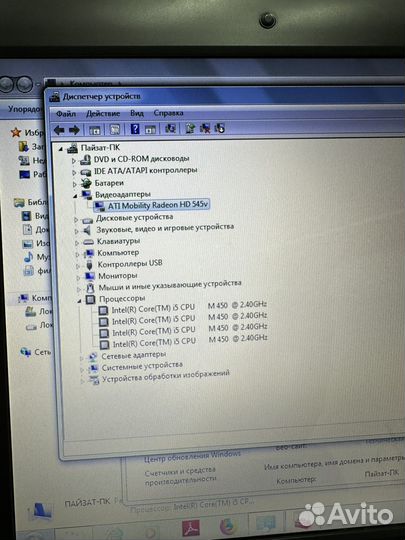Click the Центр обновления Windows link

[x=192, y=457]
